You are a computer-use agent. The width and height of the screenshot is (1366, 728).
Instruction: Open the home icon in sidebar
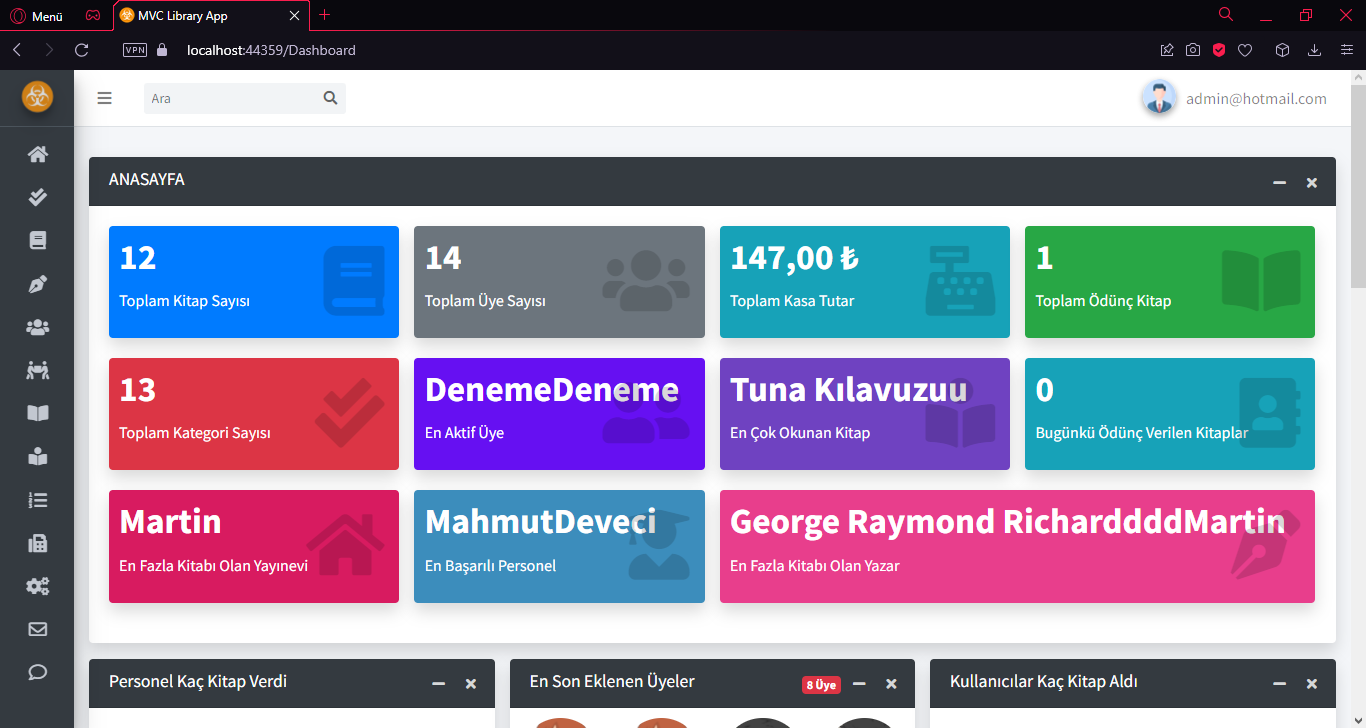37,154
